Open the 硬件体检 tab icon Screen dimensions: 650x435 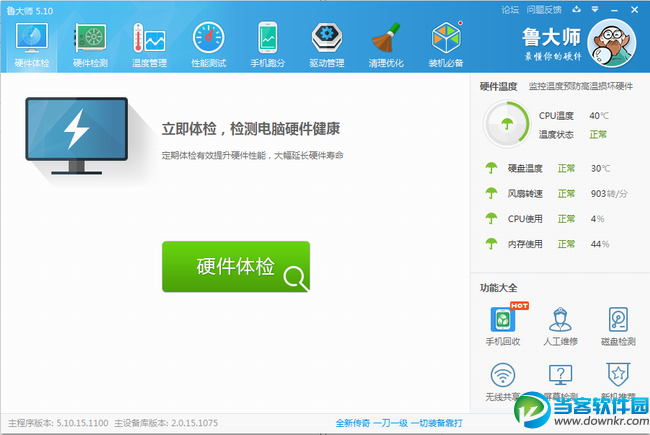click(x=32, y=38)
